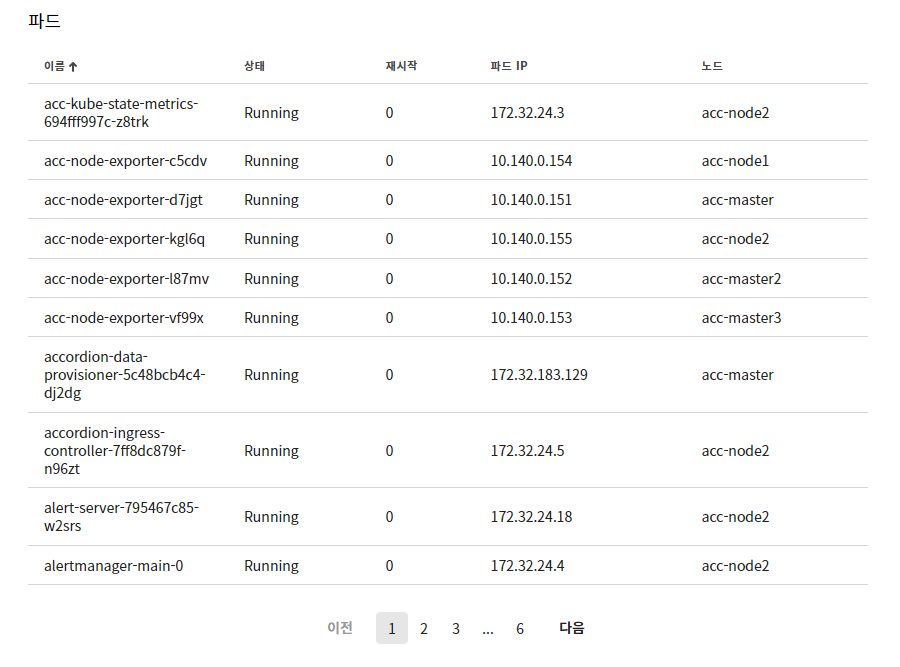Sort pods by 상태 column header
The width and height of the screenshot is (900, 667).
[254, 66]
